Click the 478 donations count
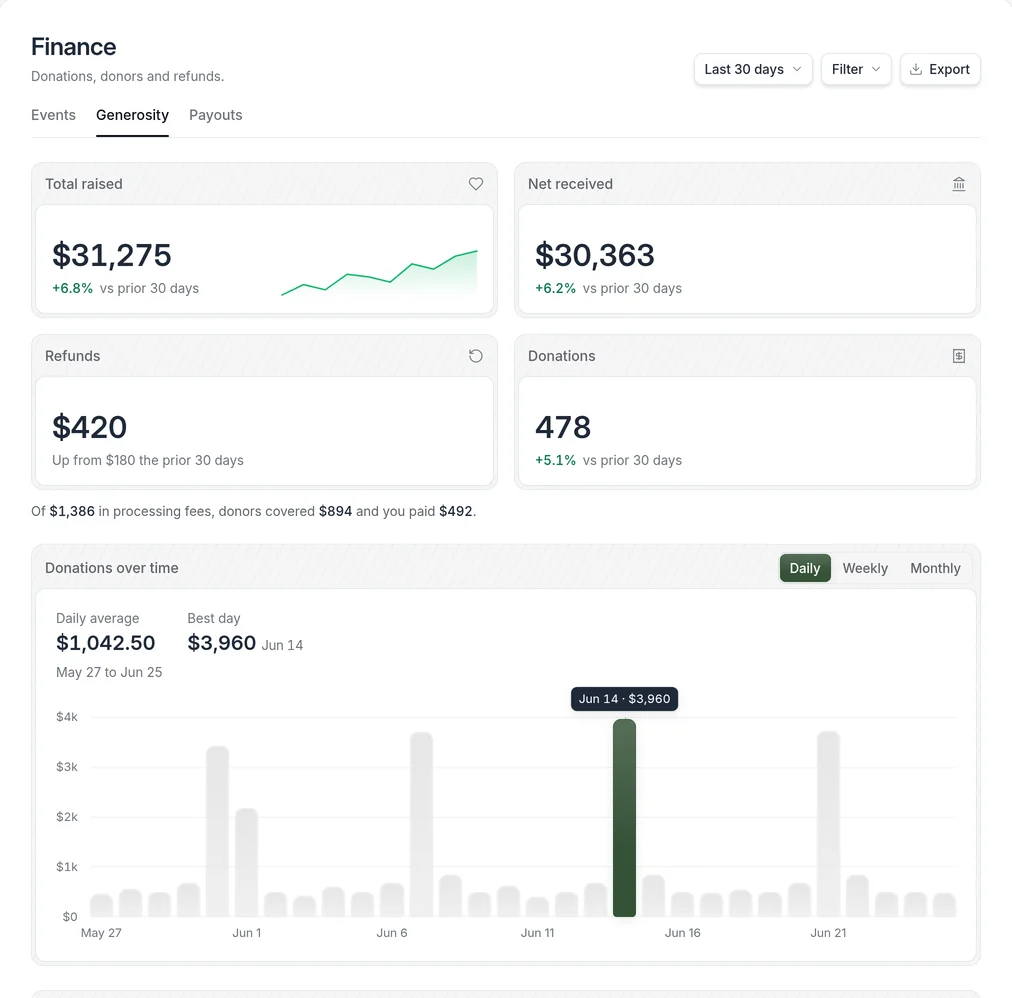 tap(563, 427)
